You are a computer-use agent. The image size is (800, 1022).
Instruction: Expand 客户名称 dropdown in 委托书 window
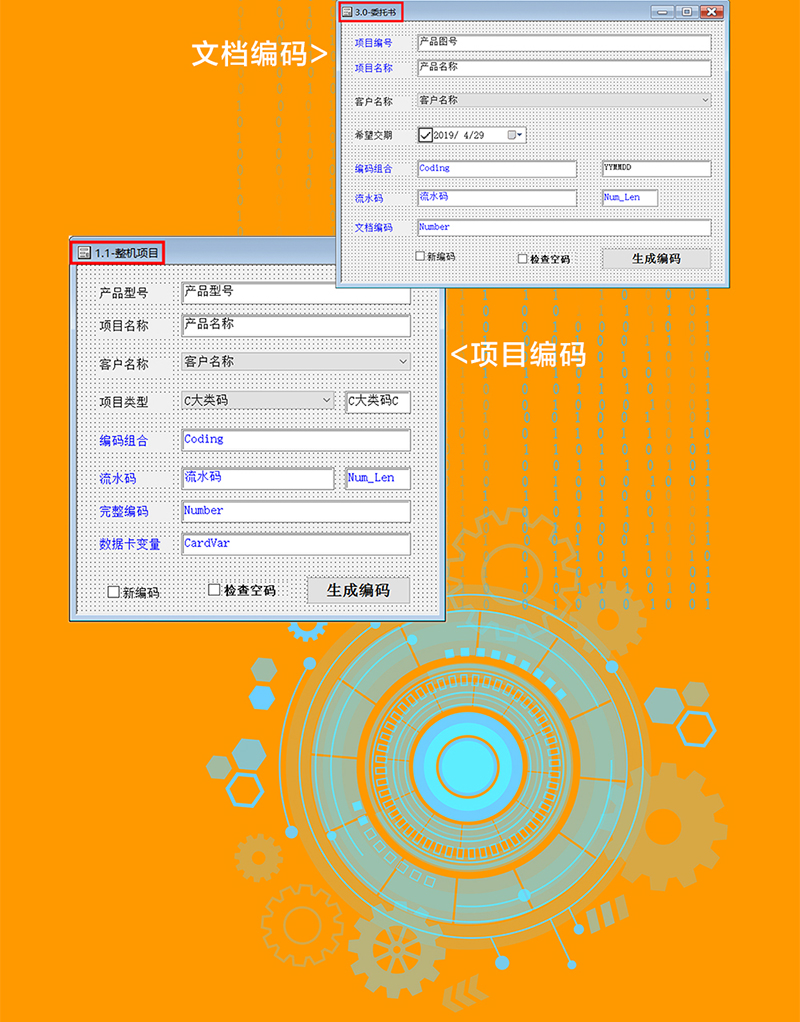[705, 100]
